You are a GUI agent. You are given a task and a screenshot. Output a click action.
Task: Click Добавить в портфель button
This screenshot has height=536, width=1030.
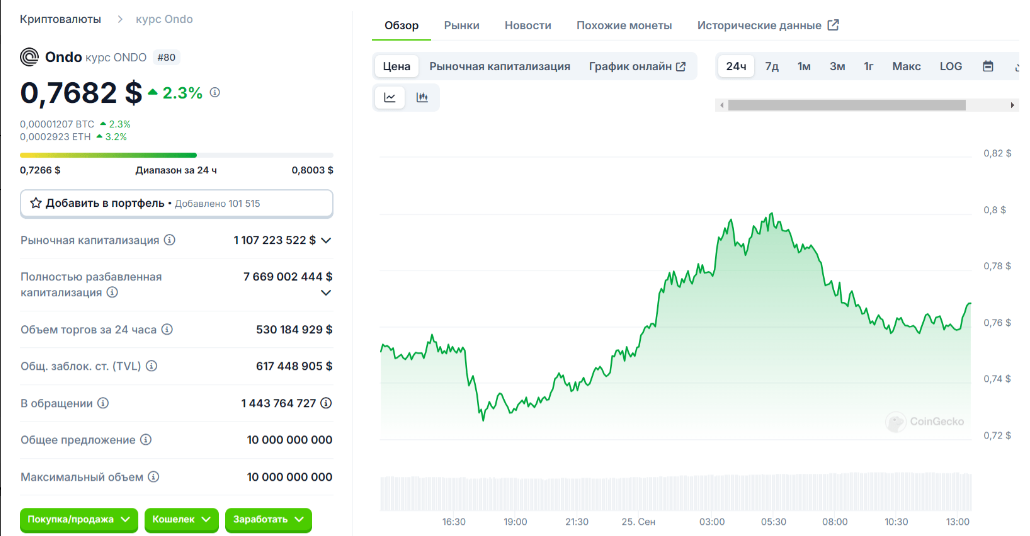tap(177, 204)
